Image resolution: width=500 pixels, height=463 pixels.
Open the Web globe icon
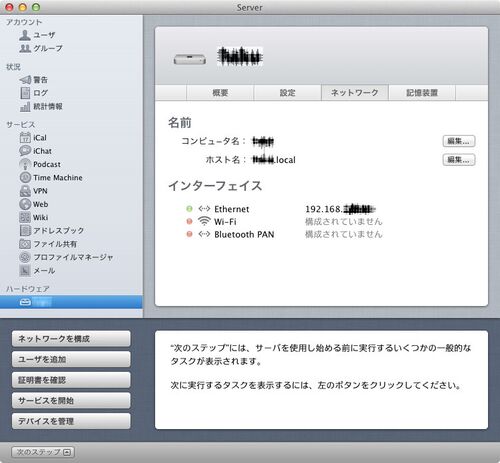click(x=25, y=204)
